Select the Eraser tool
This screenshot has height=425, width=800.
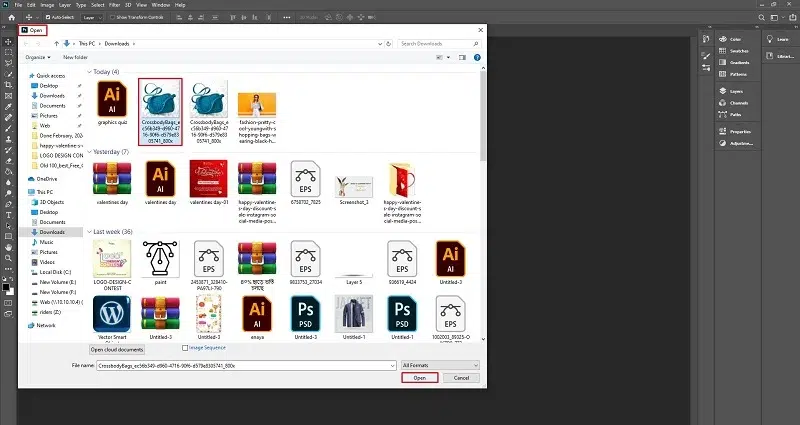[x=8, y=161]
